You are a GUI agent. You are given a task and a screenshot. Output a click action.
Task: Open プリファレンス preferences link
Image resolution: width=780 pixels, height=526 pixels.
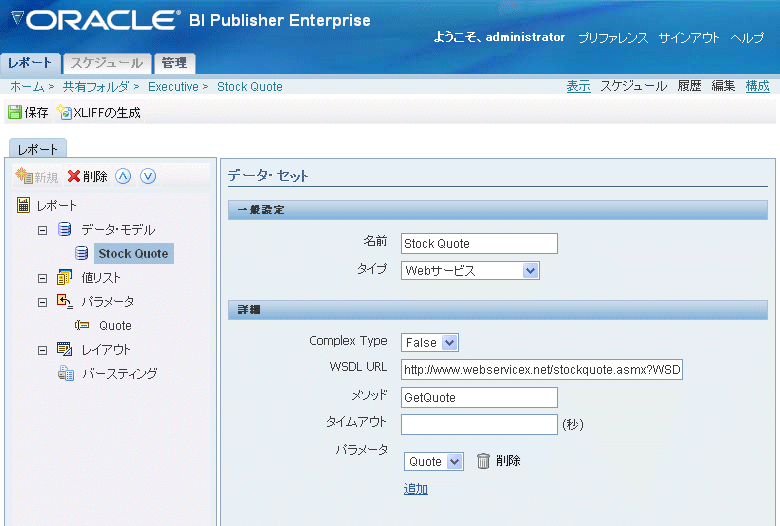tap(613, 38)
